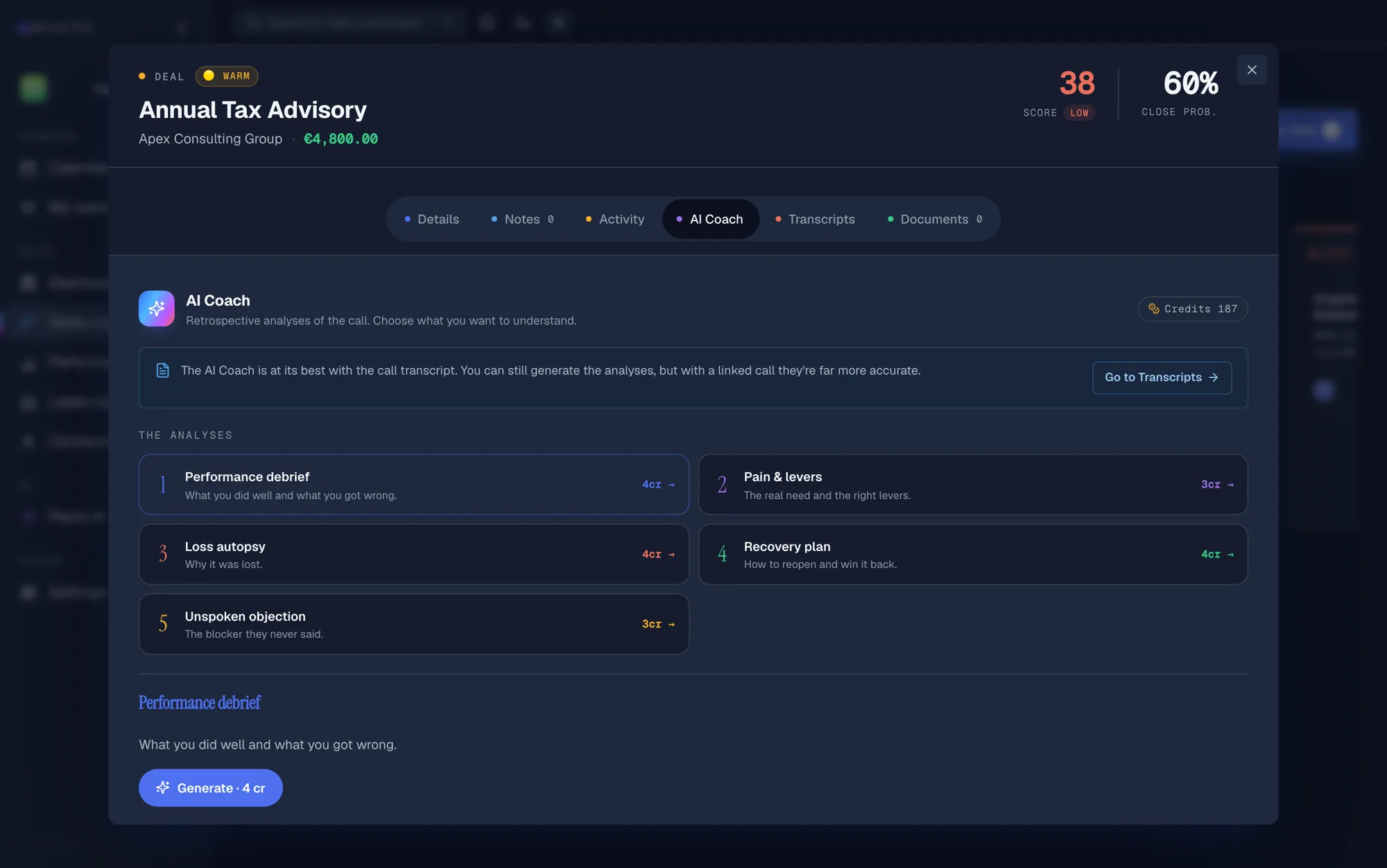This screenshot has height=868, width=1387.
Task: Close the deal dialog with the X button
Action: click(x=1252, y=70)
